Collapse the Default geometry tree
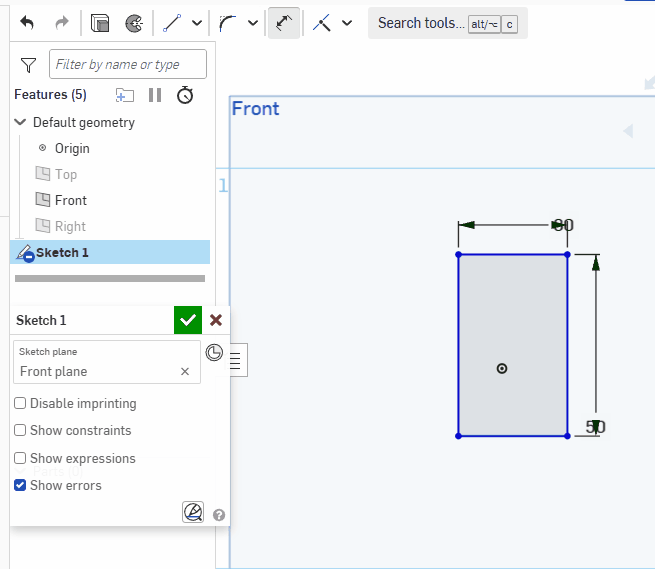655x569 pixels. tap(21, 122)
